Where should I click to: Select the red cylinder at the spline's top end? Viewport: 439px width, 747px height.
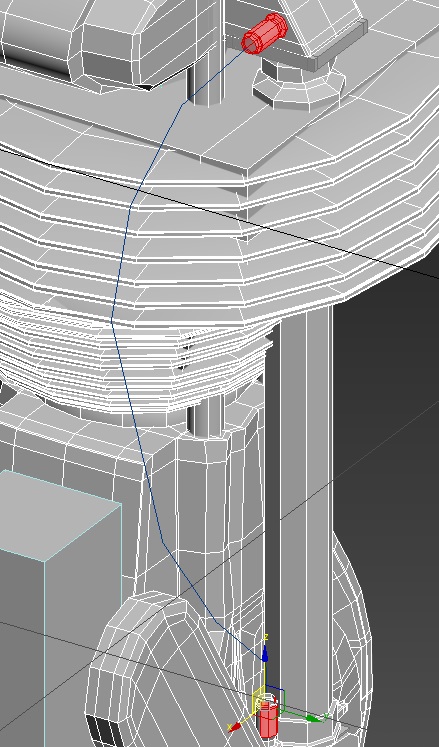pyautogui.click(x=265, y=33)
